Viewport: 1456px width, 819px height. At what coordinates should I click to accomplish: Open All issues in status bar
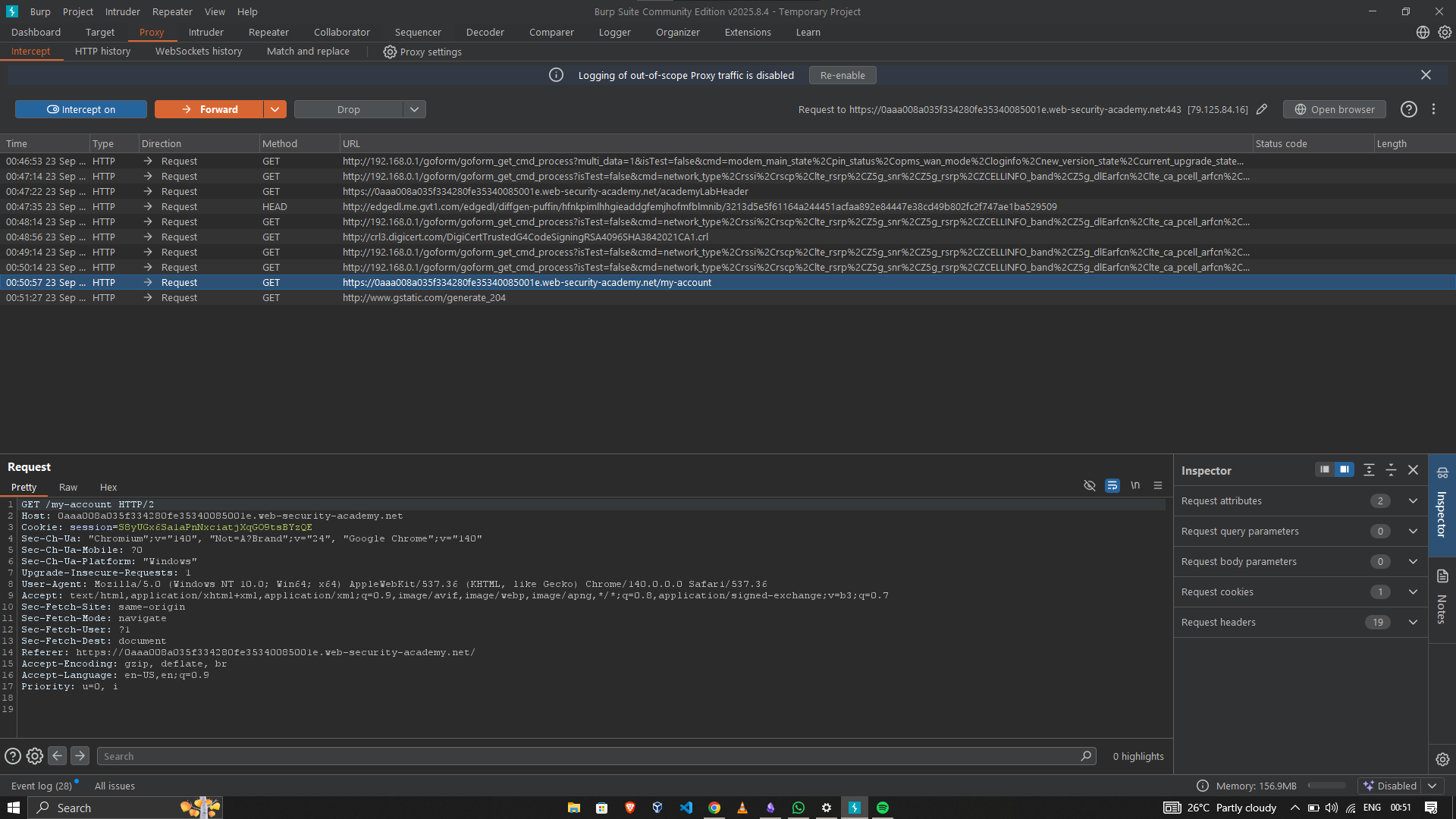coord(115,786)
